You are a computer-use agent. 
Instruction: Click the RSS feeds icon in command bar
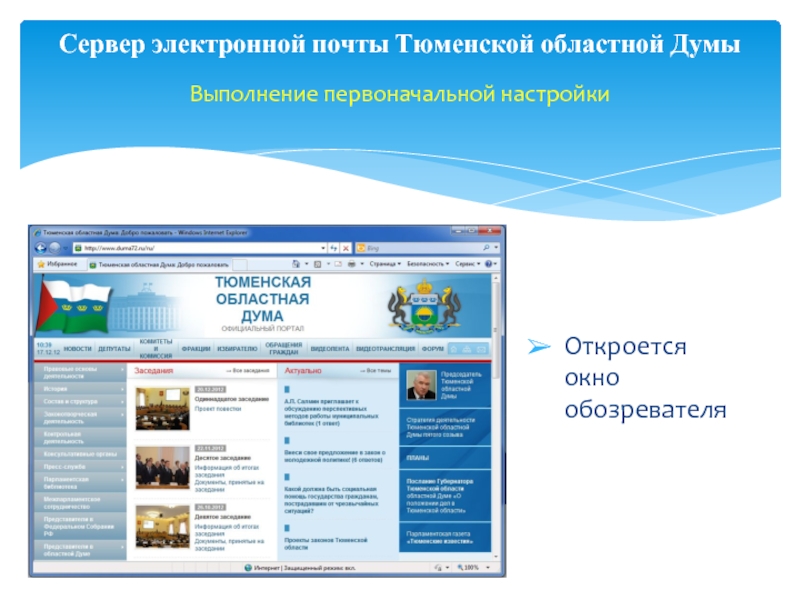(x=317, y=264)
